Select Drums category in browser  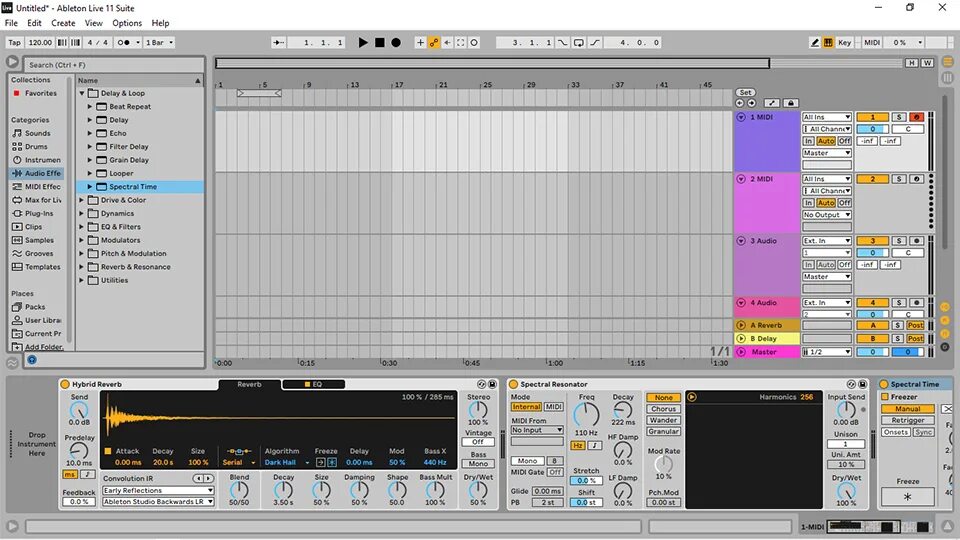pos(36,146)
